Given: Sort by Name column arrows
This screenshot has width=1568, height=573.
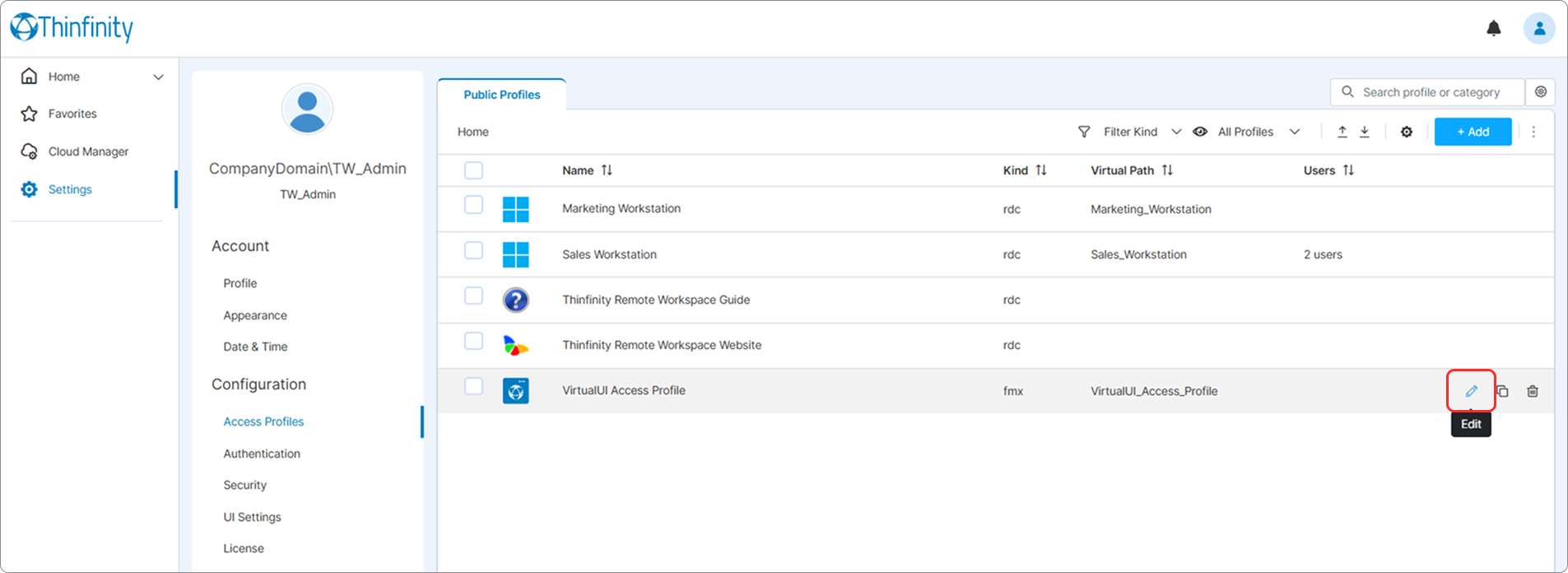Looking at the screenshot, I should coord(607,170).
